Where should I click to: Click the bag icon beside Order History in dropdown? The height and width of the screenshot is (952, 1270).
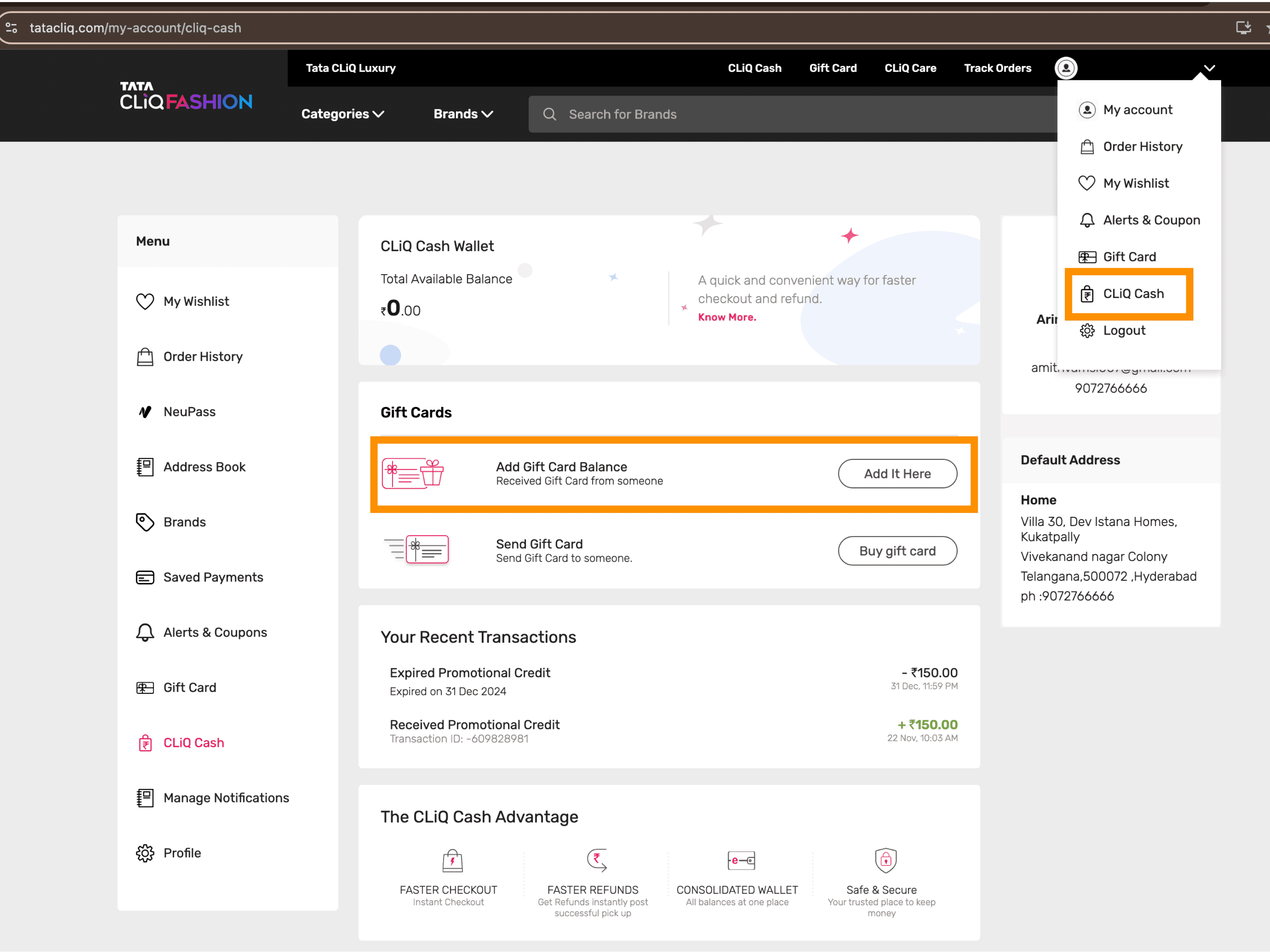click(x=1087, y=147)
